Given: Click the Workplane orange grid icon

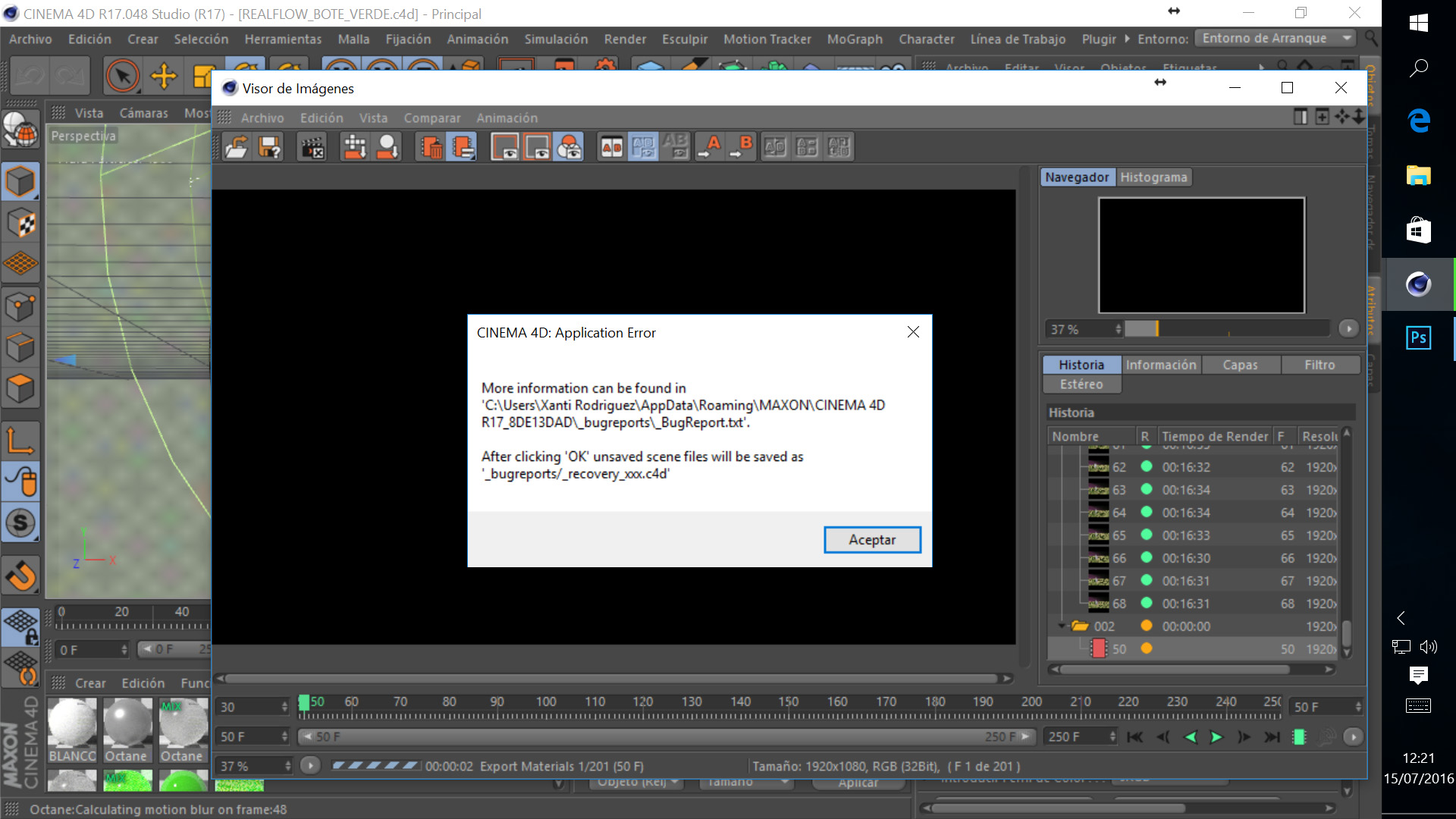Looking at the screenshot, I should click(x=20, y=264).
